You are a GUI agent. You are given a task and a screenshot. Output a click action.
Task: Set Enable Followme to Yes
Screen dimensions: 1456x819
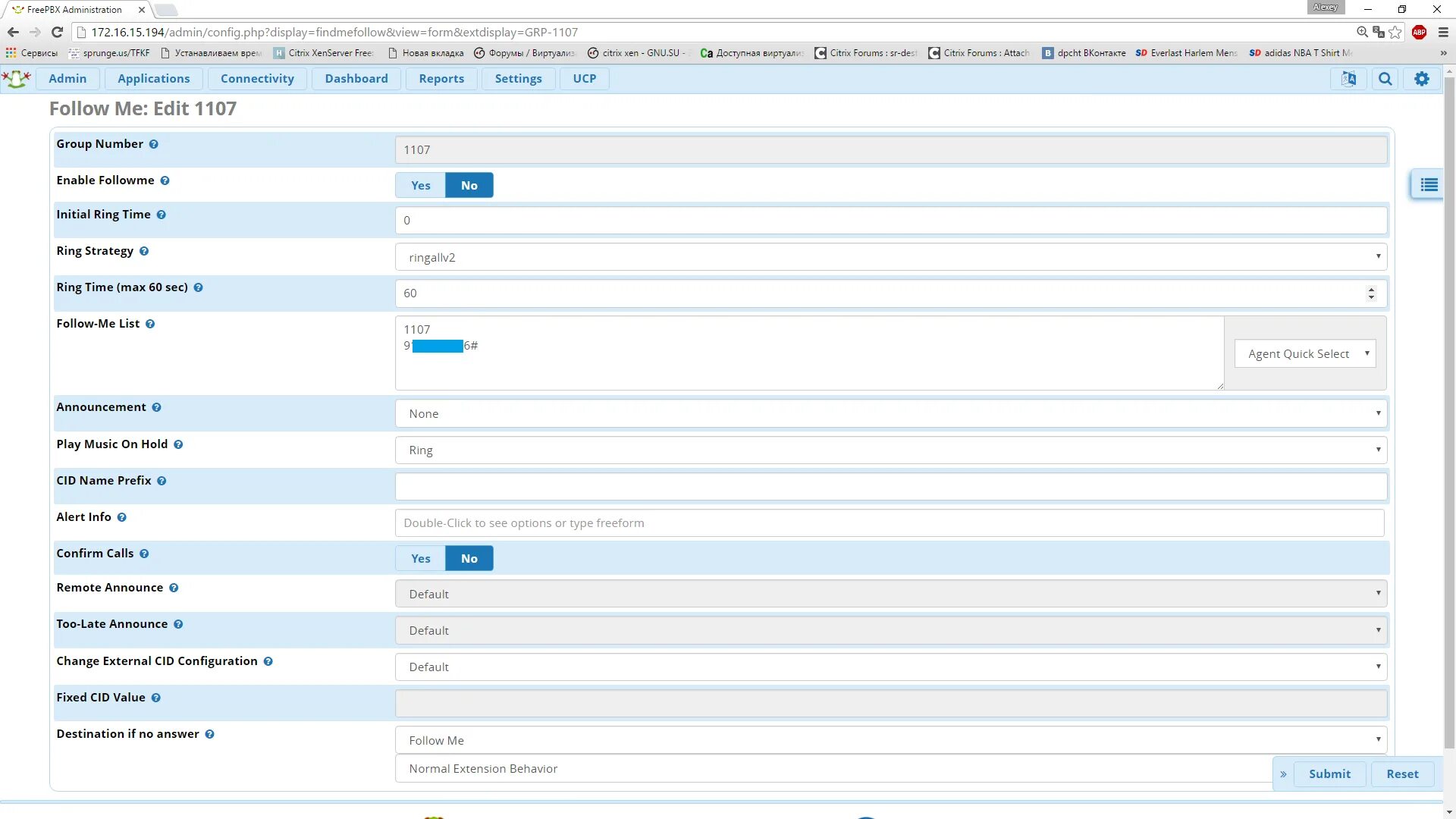point(420,185)
